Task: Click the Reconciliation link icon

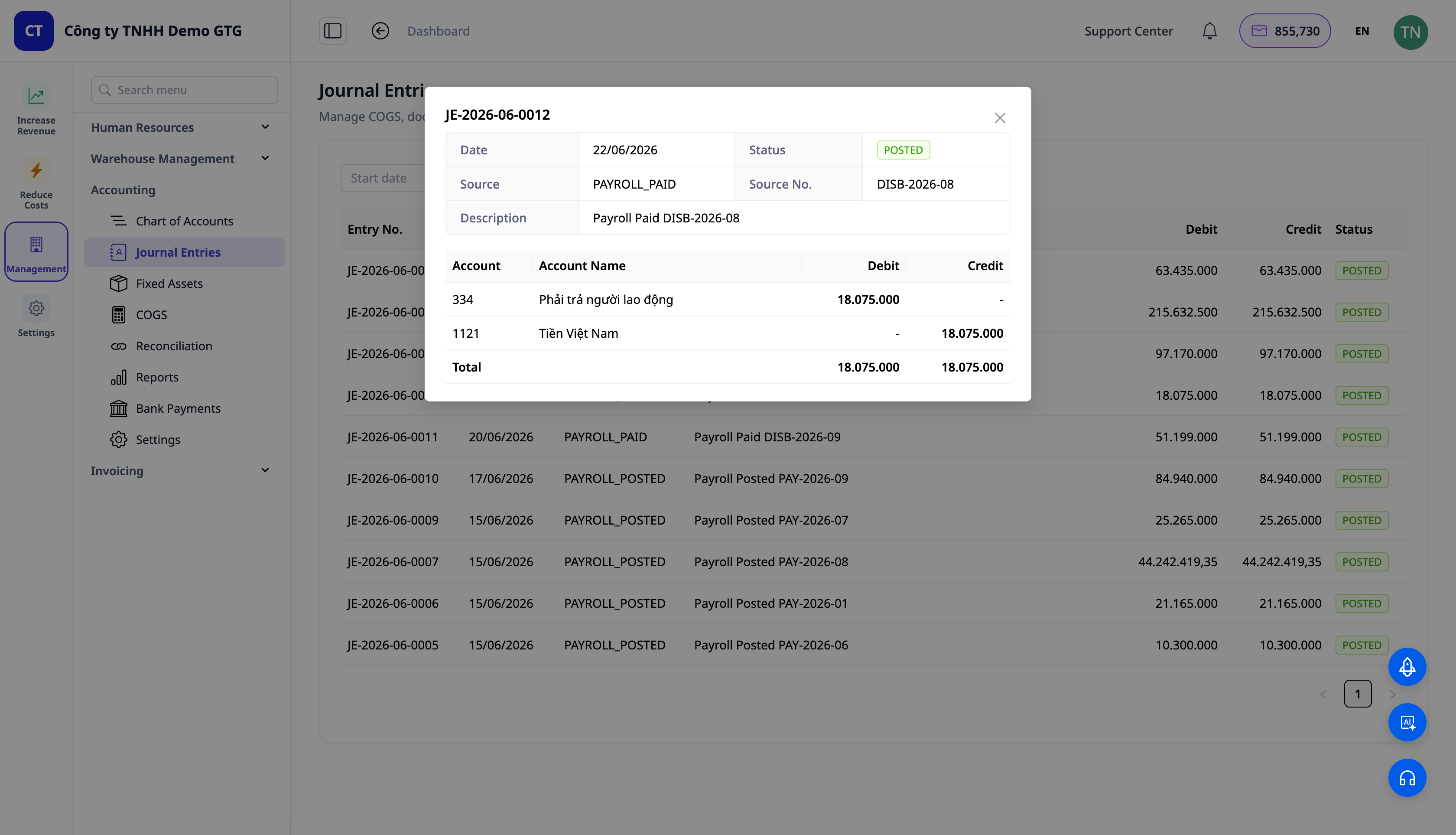Action: pos(119,346)
